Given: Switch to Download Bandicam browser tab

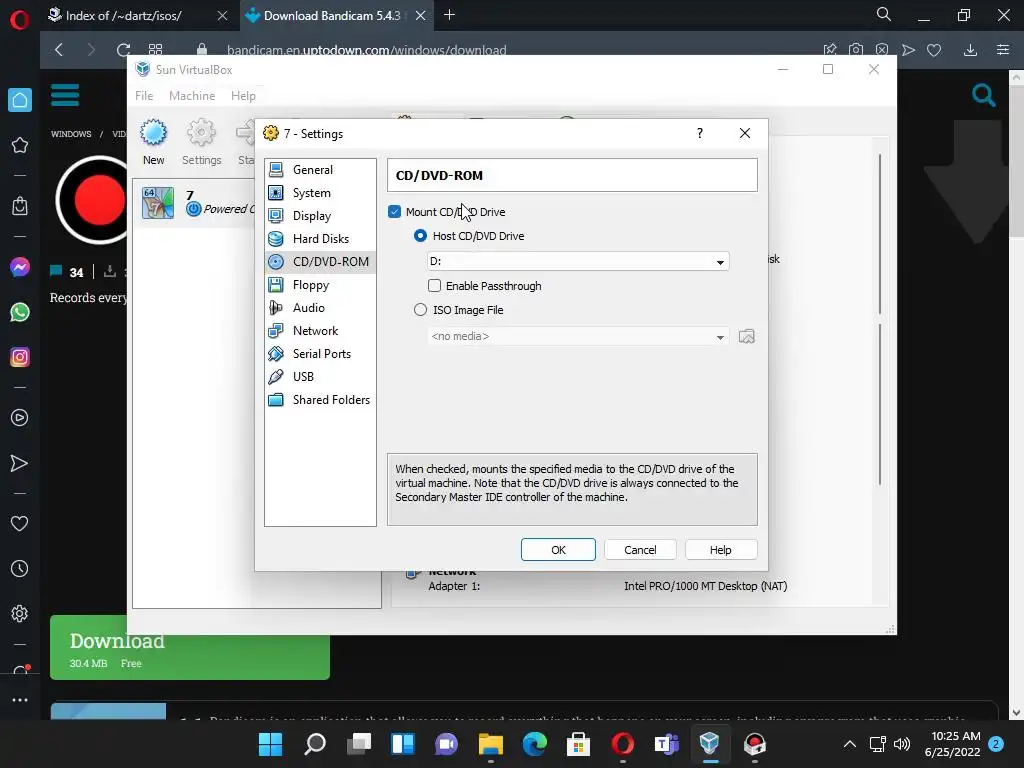Looking at the screenshot, I should coord(332,16).
